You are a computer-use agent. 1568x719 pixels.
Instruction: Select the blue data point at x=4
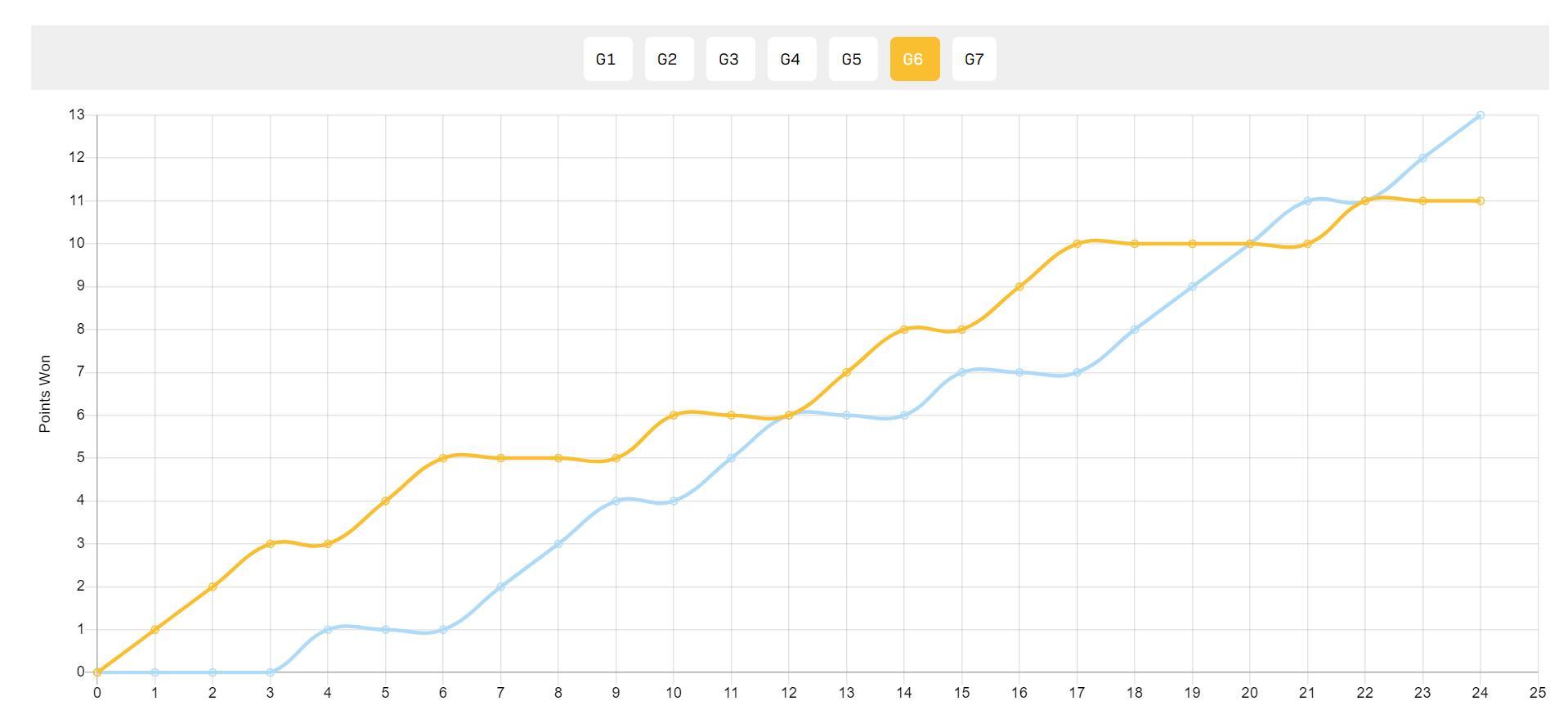[x=328, y=630]
